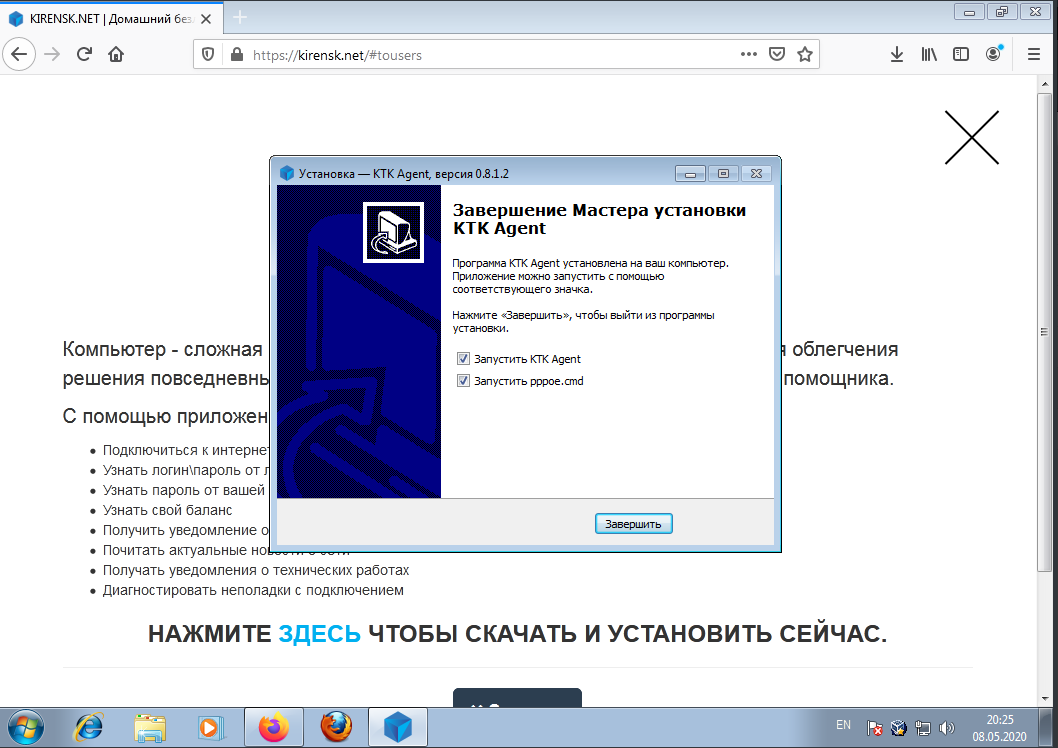
Task: Click scrollbar down arrow on page
Action: tap(1045, 699)
